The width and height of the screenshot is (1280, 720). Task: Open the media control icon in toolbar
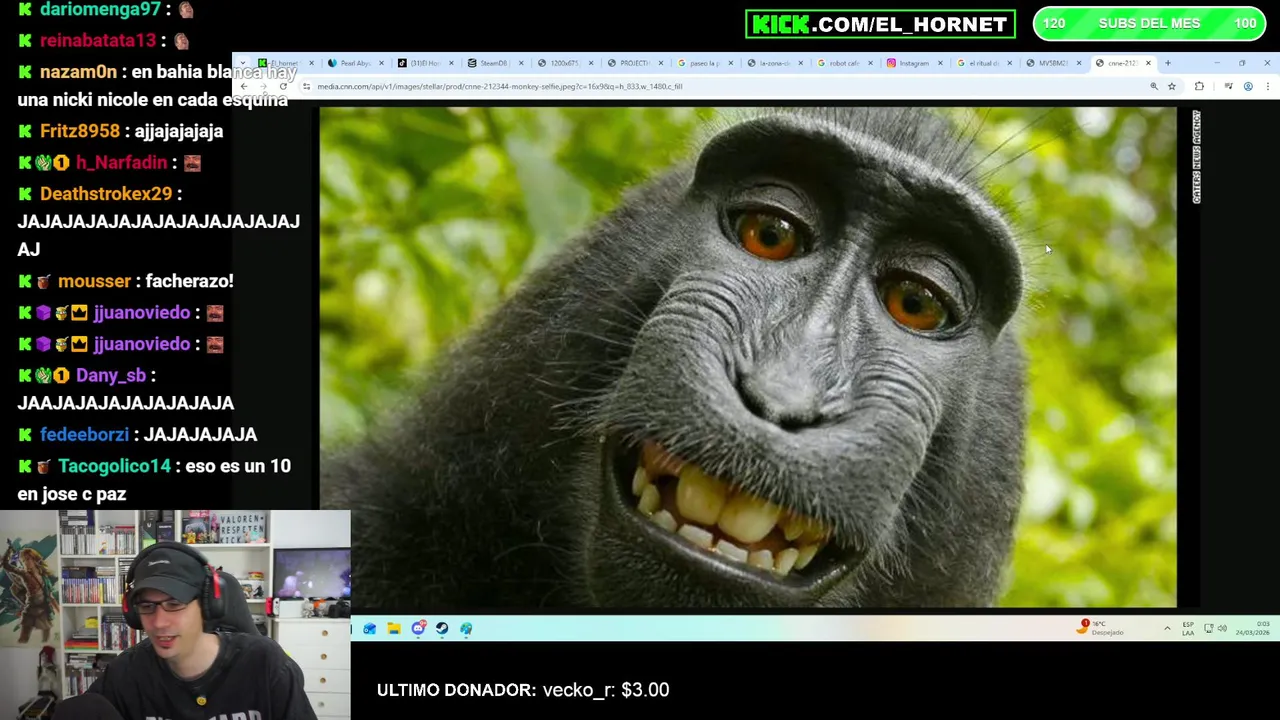[x=1229, y=86]
